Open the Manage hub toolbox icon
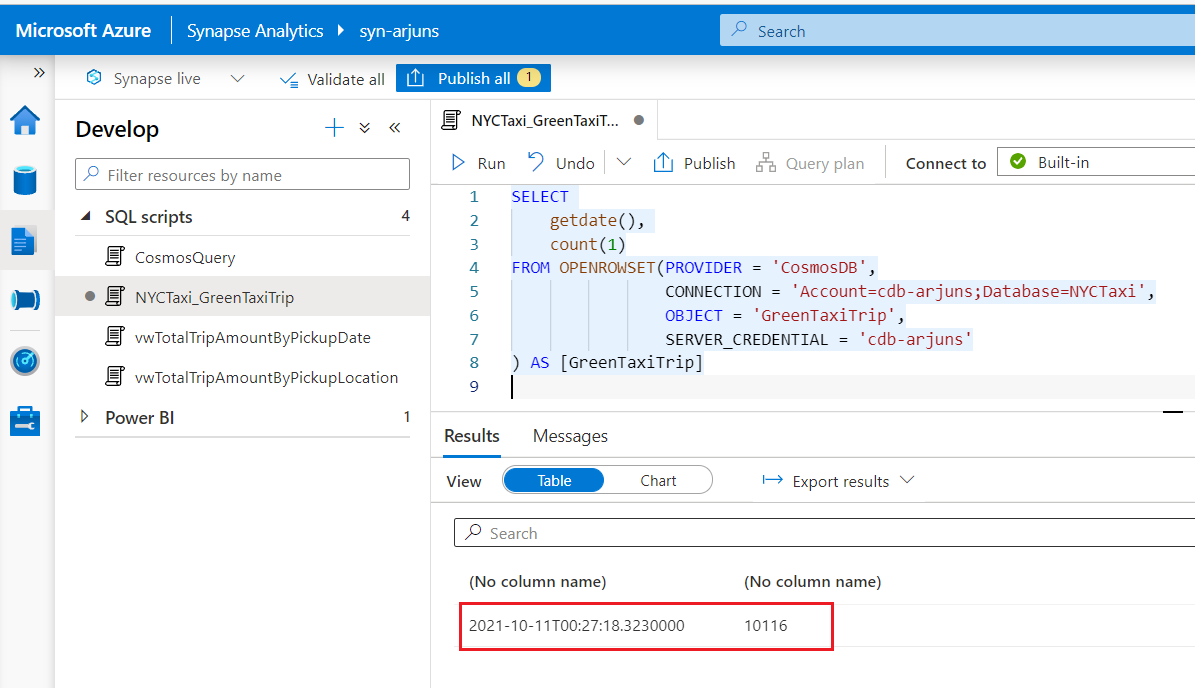The height and width of the screenshot is (688, 1195). coord(25,421)
